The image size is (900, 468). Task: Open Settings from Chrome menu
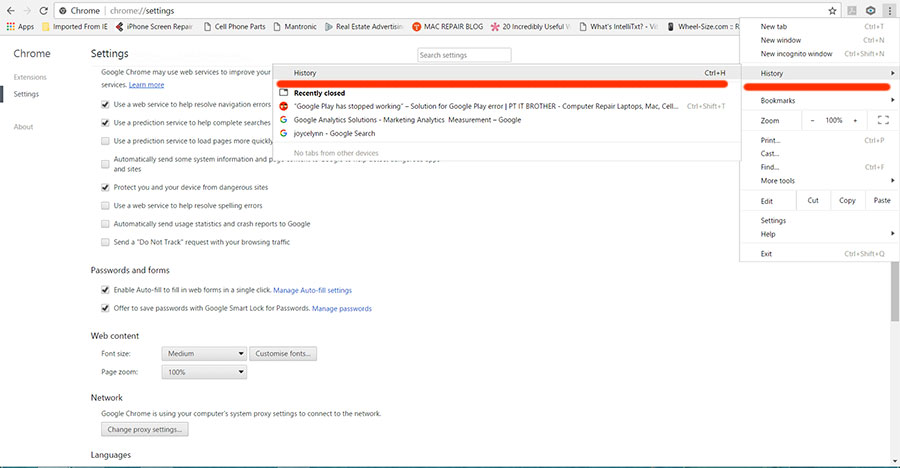(820, 221)
